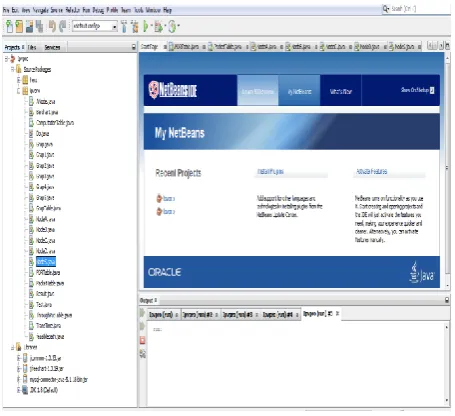Click the rerun arrow atop Output sidebar

(x=142, y=313)
